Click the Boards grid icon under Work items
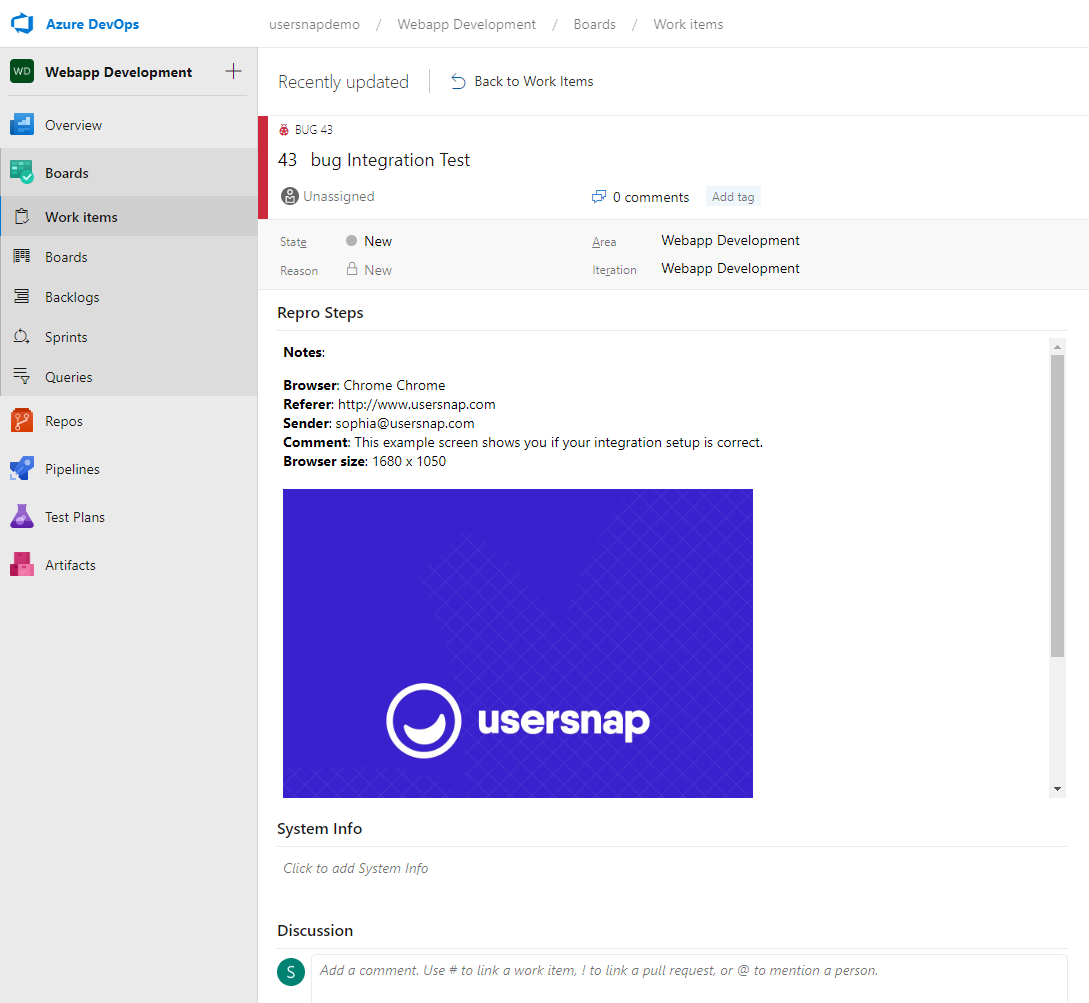 click(22, 256)
